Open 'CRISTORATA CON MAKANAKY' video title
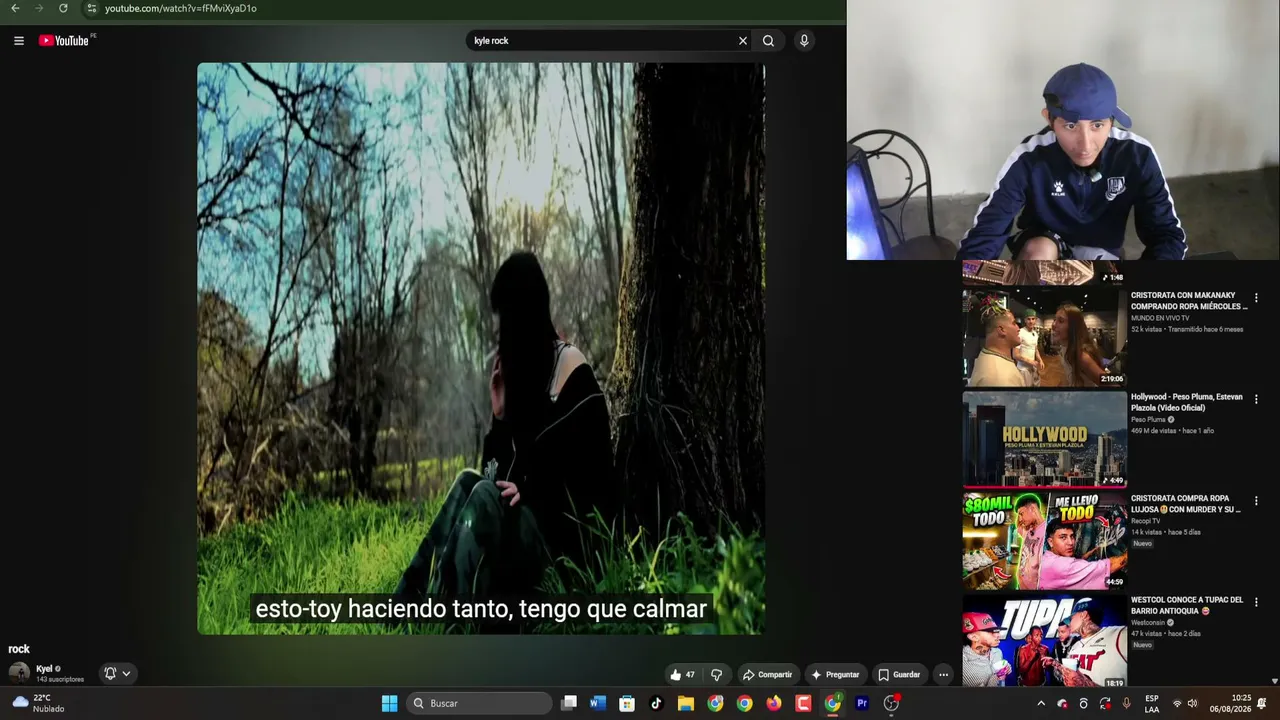The image size is (1280, 720). [x=1189, y=301]
